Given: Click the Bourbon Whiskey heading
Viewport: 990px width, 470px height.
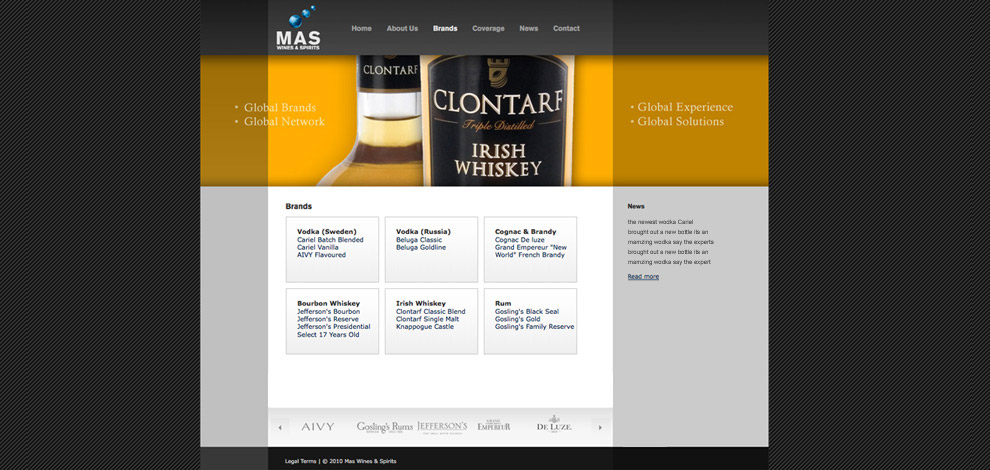Looking at the screenshot, I should [x=328, y=303].
